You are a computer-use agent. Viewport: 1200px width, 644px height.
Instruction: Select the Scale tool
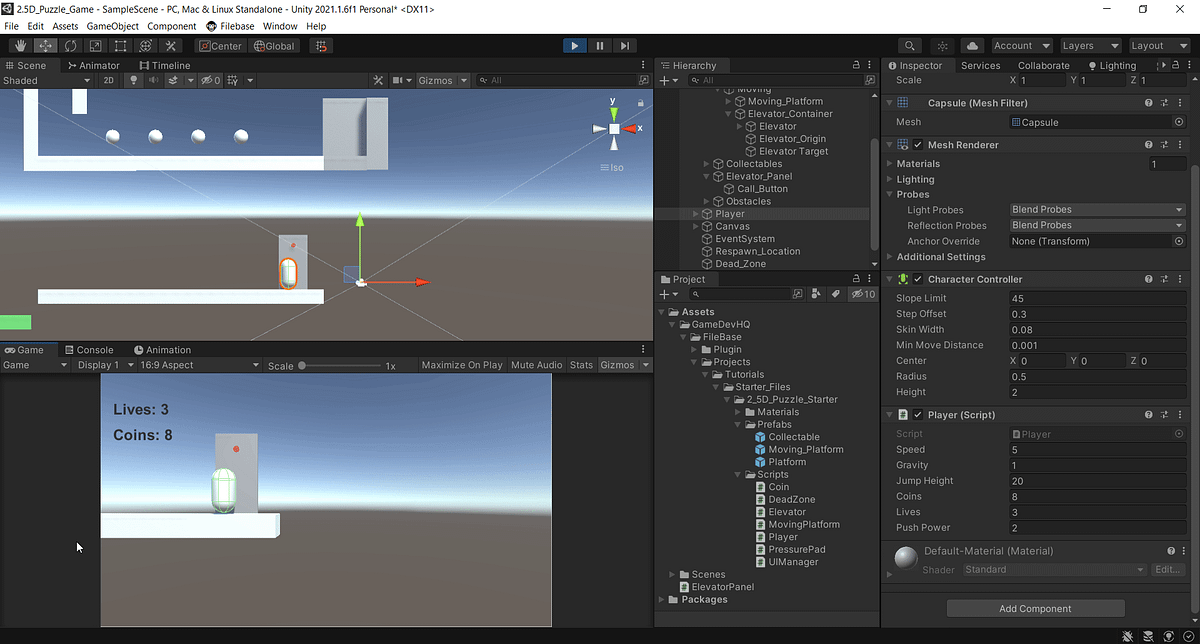(x=94, y=45)
